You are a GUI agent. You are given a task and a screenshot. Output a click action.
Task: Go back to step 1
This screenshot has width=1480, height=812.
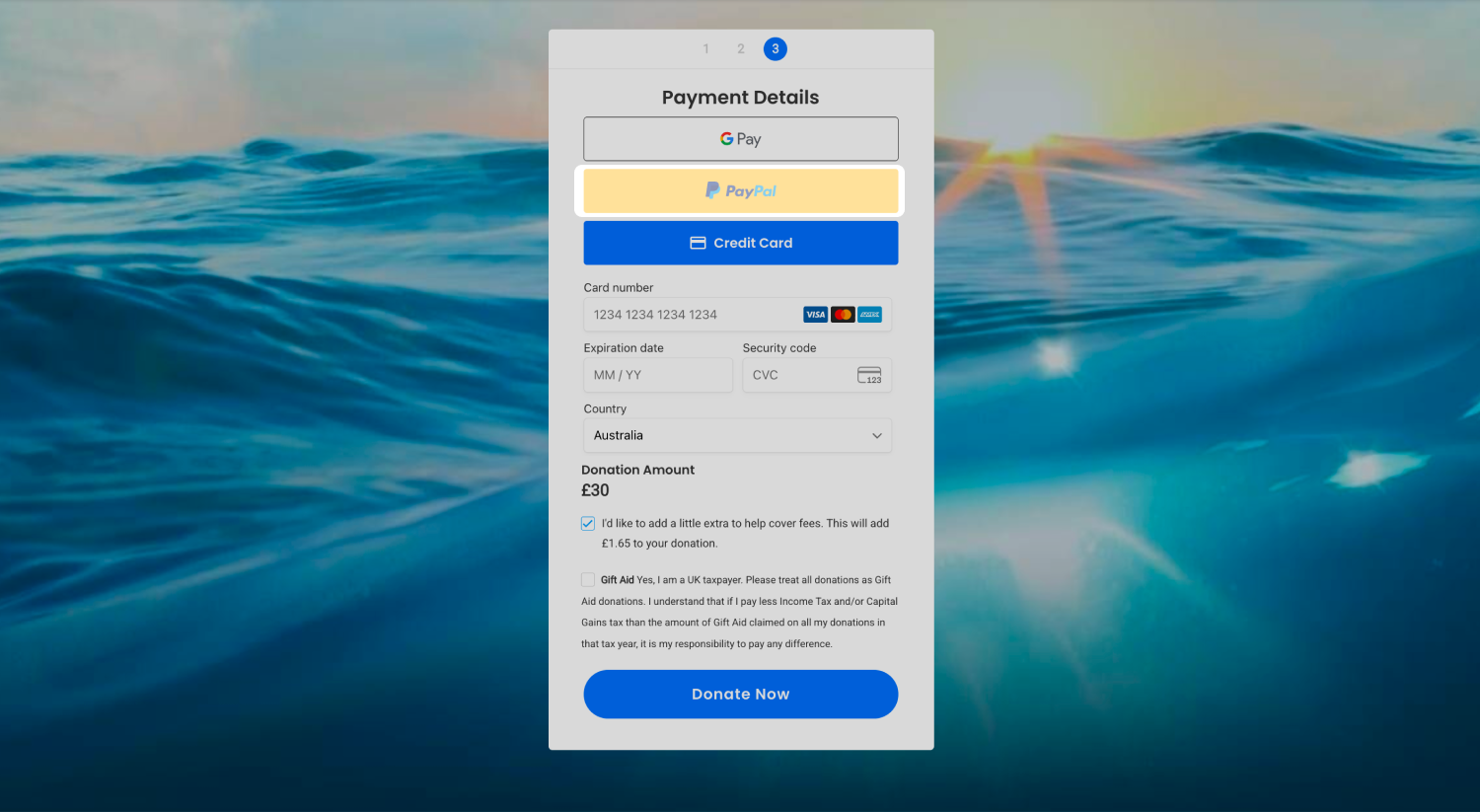pos(706,49)
